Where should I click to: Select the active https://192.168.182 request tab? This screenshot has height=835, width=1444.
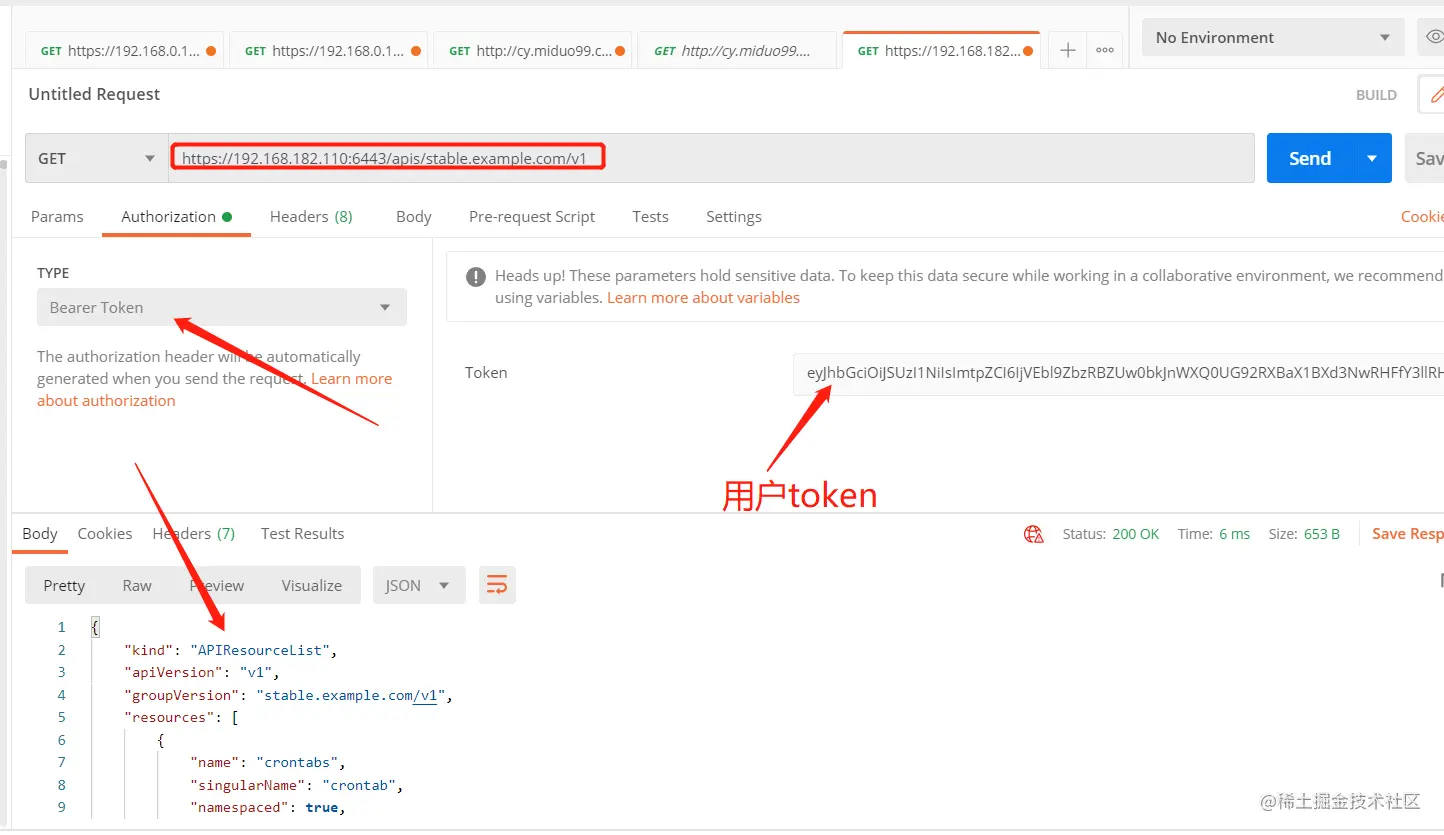click(x=941, y=50)
